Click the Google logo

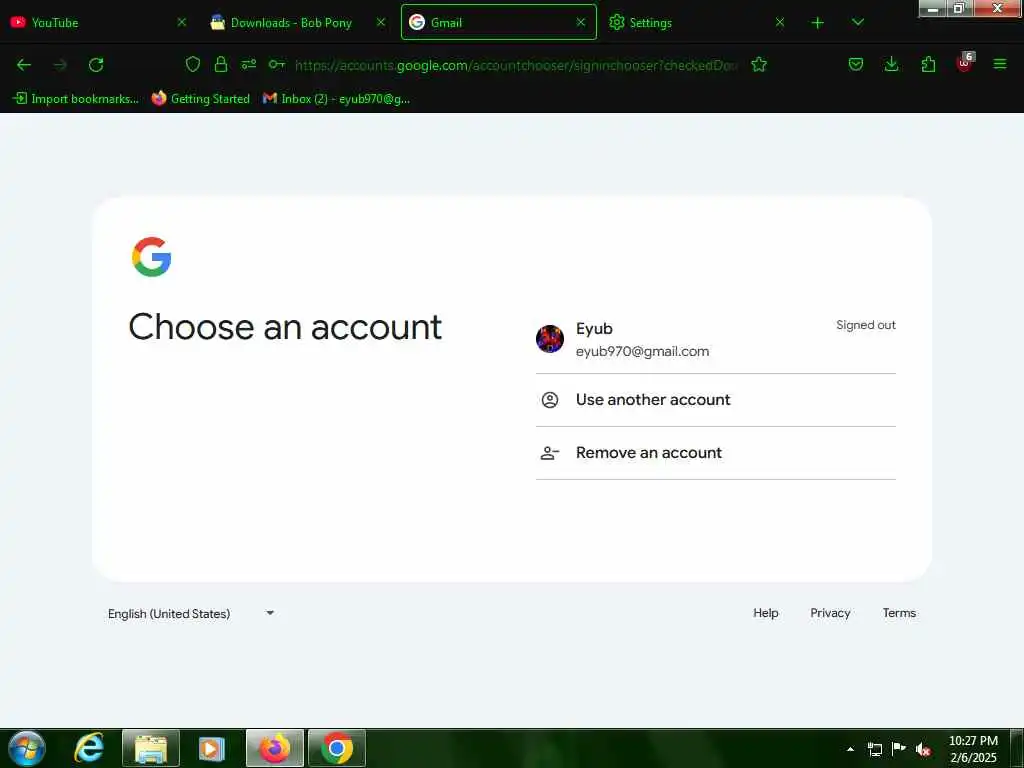(x=152, y=257)
